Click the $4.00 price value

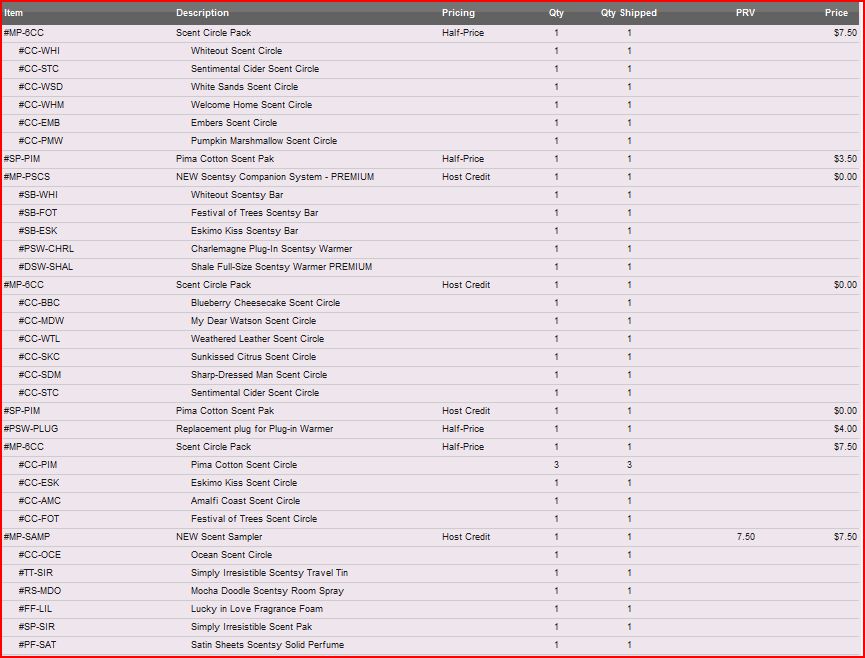point(845,429)
